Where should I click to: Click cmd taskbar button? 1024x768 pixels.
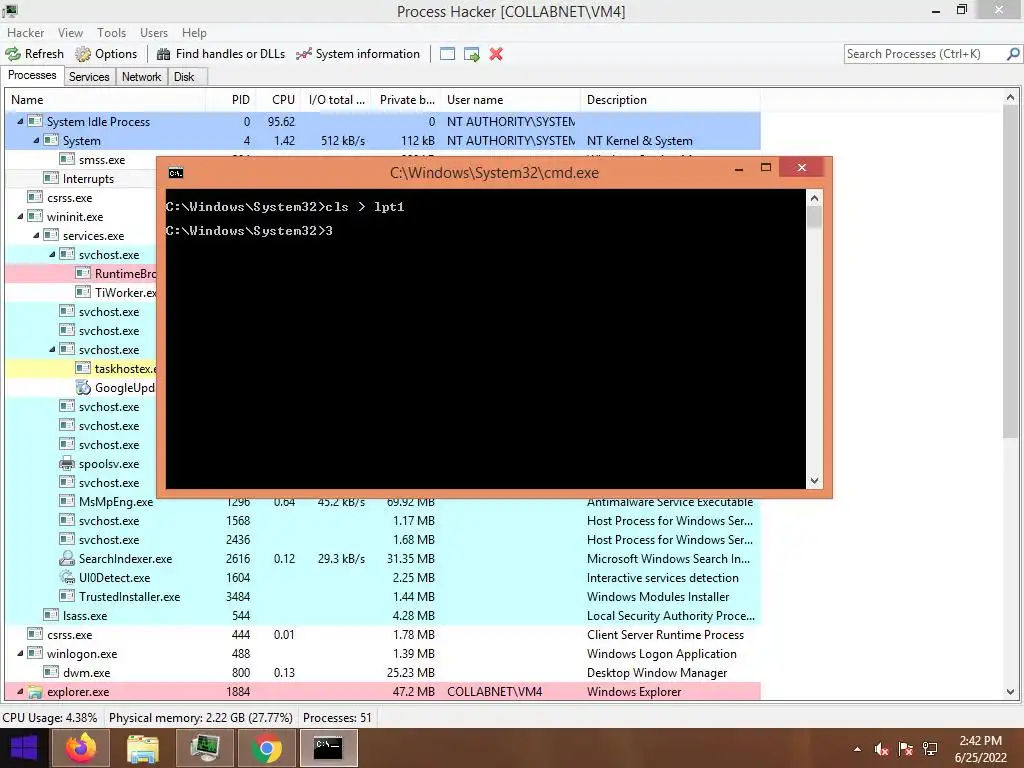328,748
